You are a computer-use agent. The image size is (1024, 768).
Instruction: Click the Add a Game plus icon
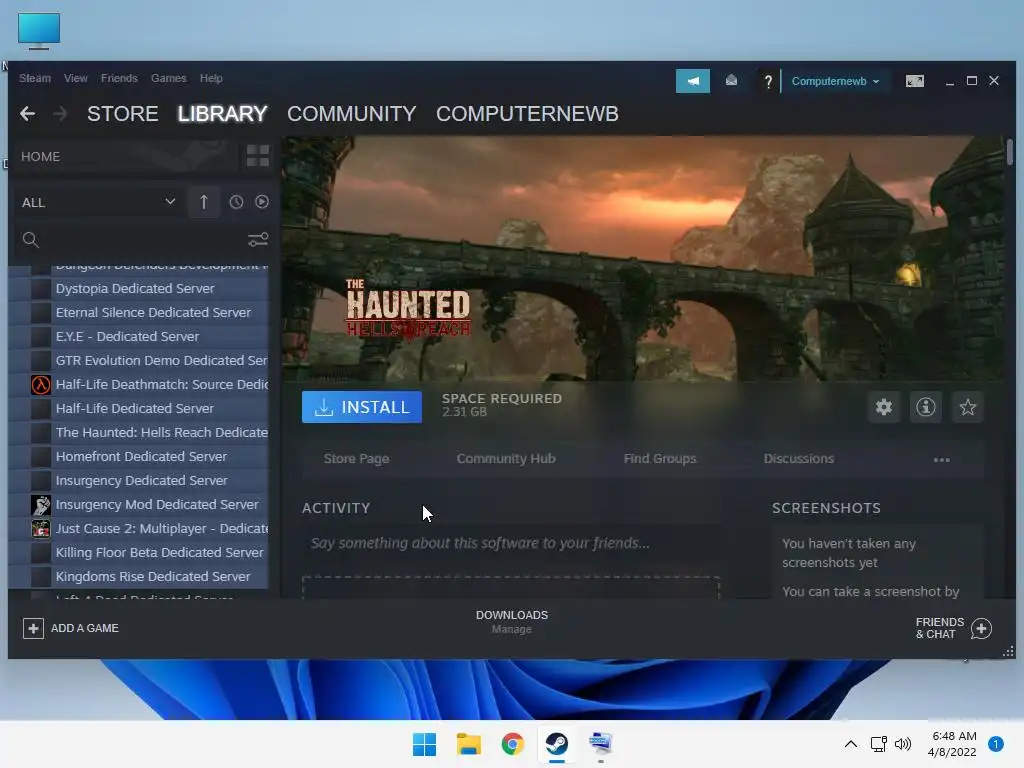[33, 628]
